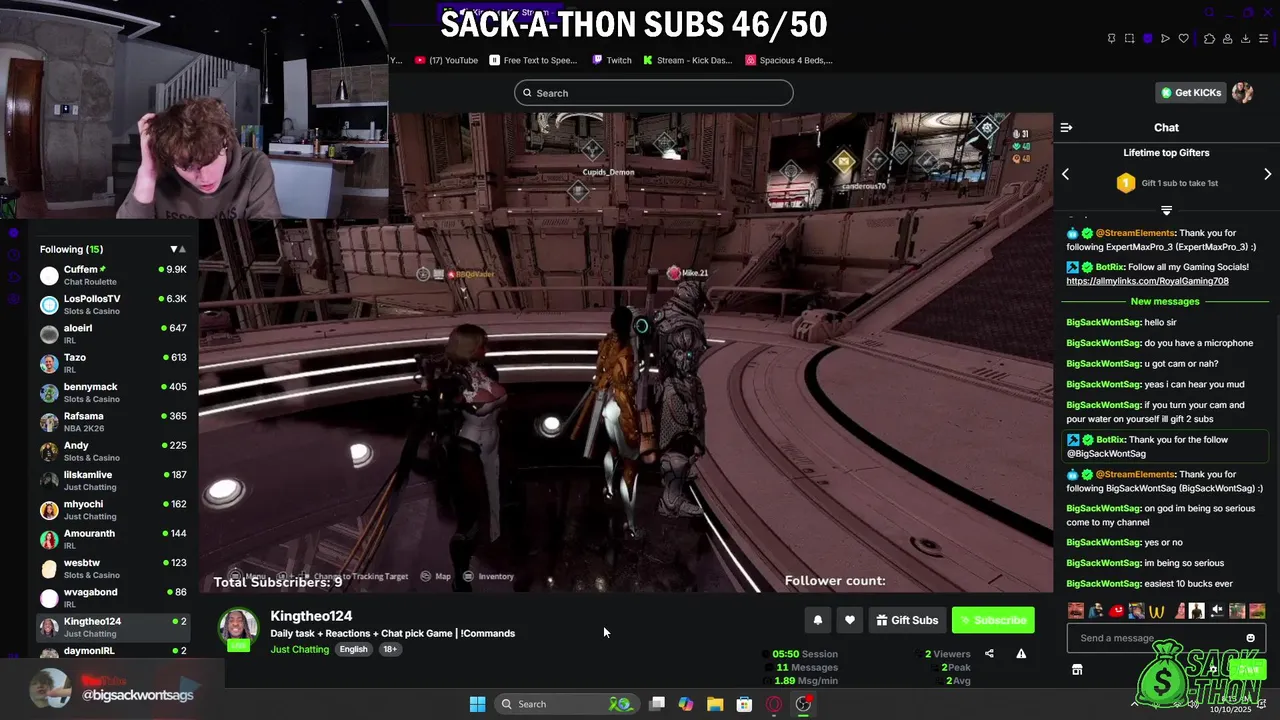The height and width of the screenshot is (720, 1280).
Task: Open the browser downloads icon
Action: click(x=1245, y=39)
